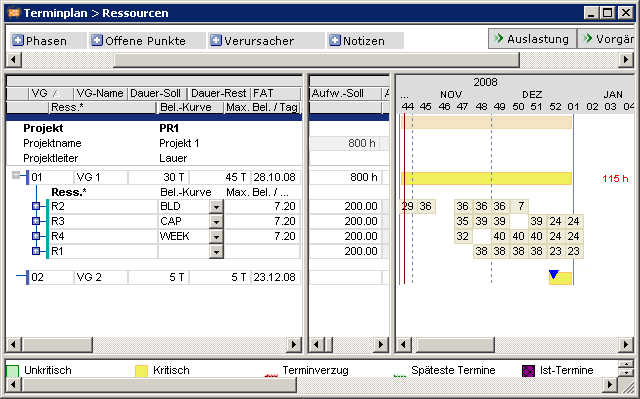Open the Auslastung view button

coord(532,39)
